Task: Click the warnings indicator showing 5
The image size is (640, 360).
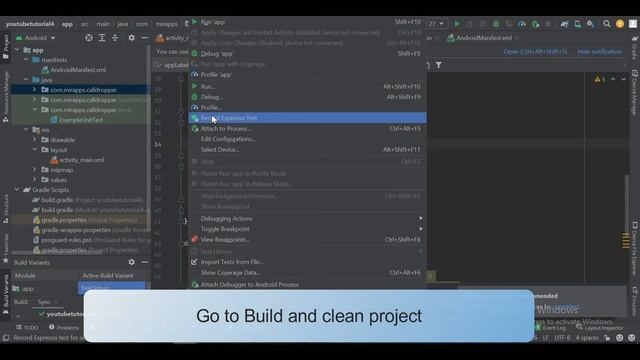Action: 600,79
